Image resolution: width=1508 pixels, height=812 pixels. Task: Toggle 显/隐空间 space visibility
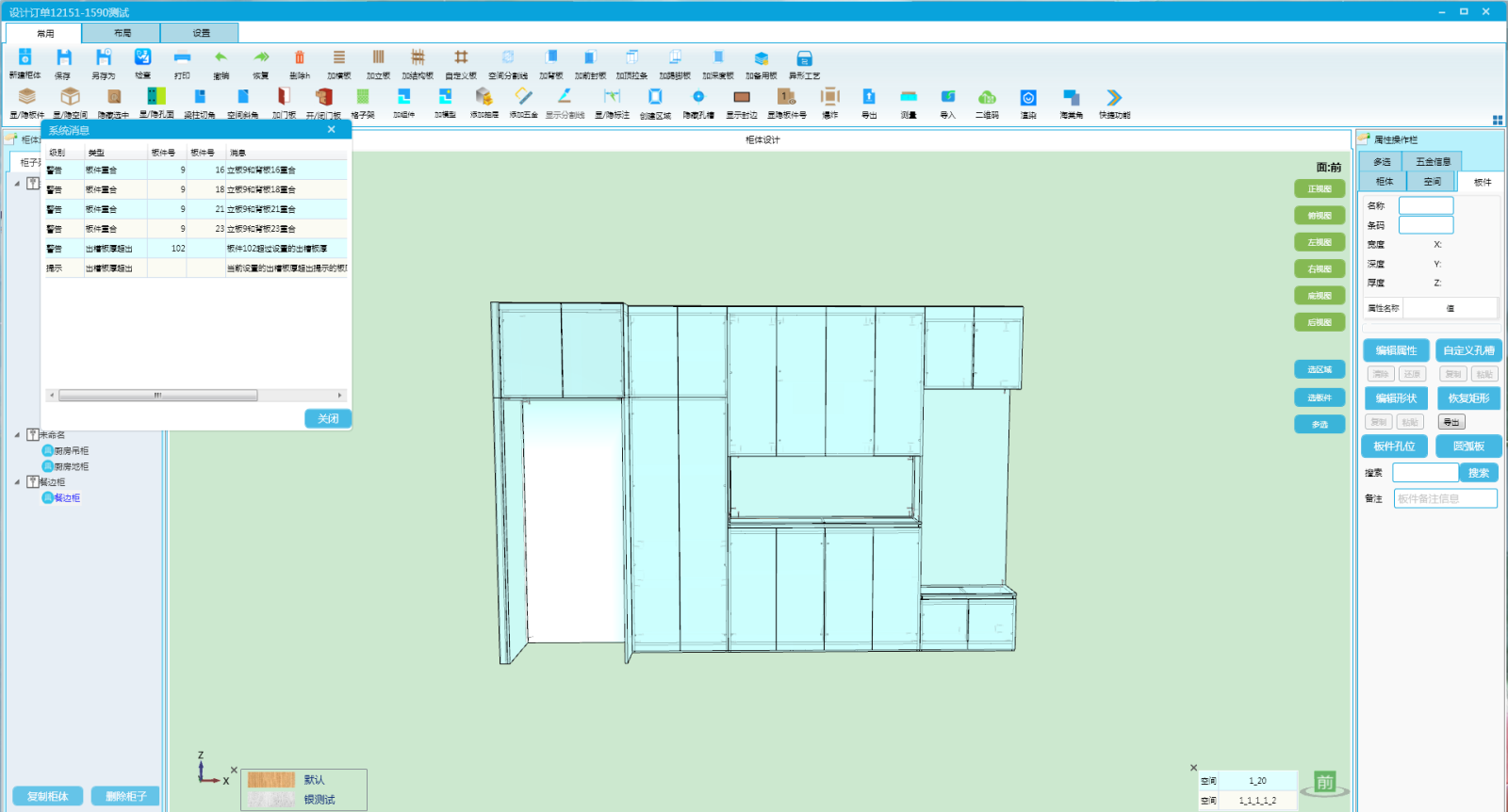pos(70,97)
